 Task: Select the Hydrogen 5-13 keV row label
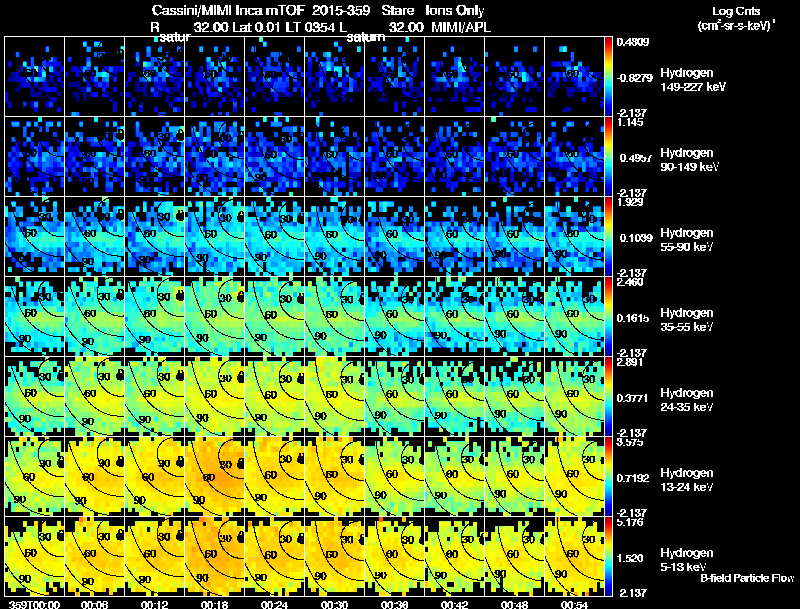687,560
